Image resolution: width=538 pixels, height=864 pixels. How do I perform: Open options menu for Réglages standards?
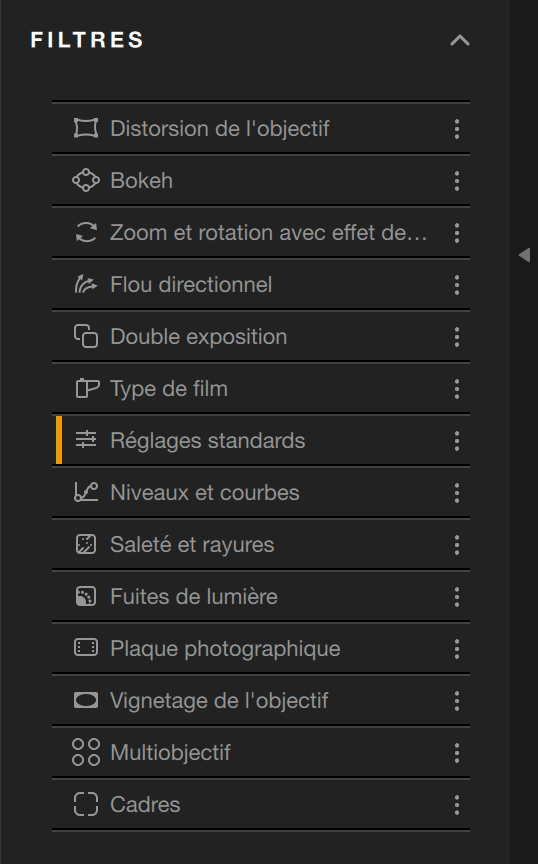(x=457, y=441)
